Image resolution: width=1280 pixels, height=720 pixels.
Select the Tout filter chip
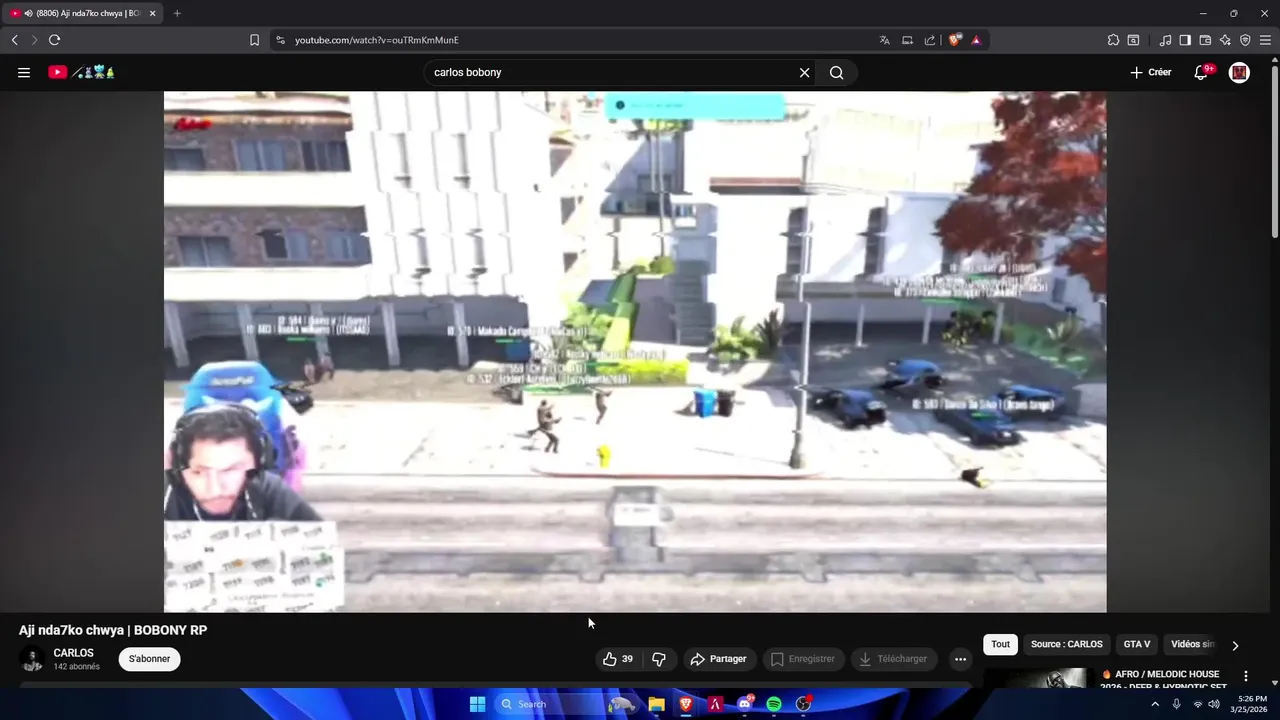(x=1000, y=645)
